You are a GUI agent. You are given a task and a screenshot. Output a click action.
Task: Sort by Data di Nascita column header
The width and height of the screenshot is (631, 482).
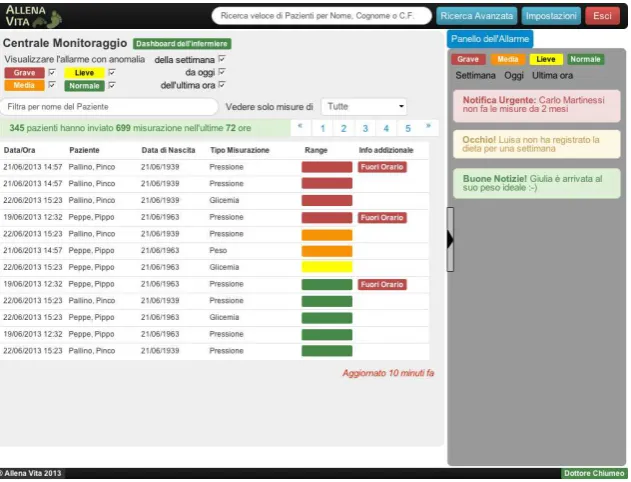(168, 150)
